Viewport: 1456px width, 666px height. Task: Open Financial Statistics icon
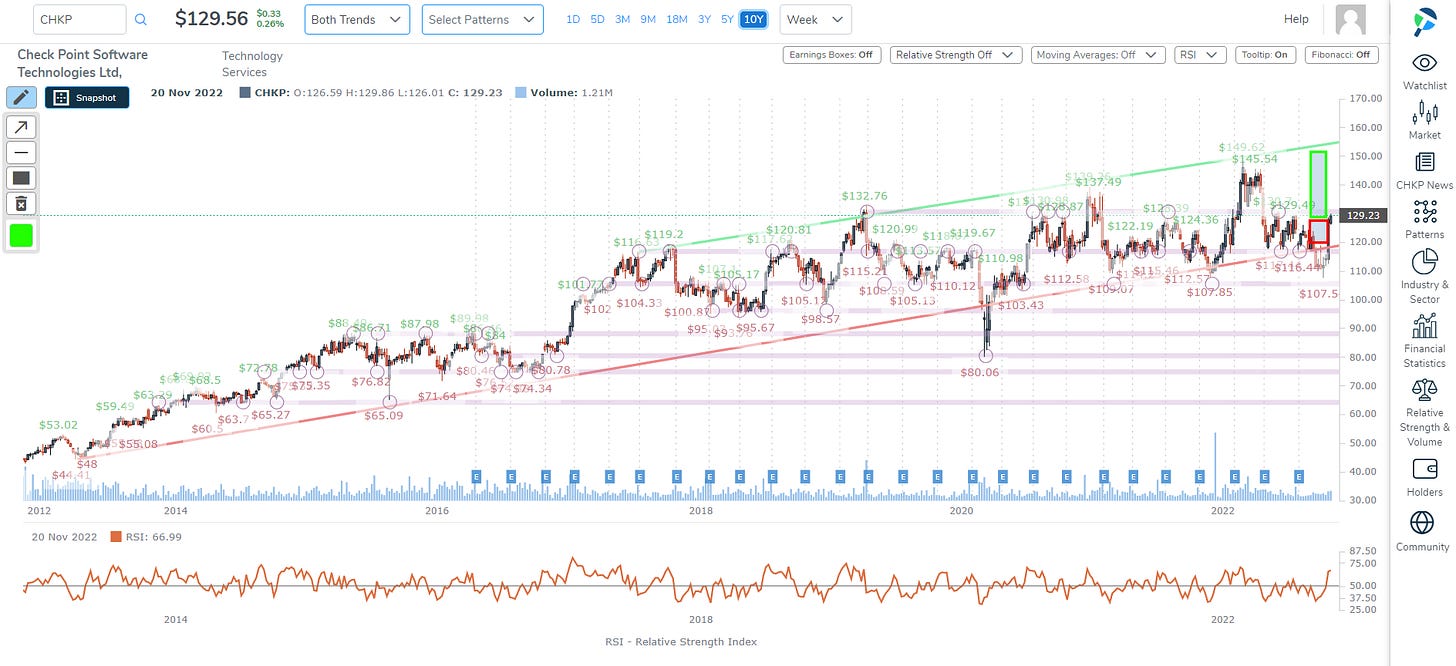point(1424,326)
